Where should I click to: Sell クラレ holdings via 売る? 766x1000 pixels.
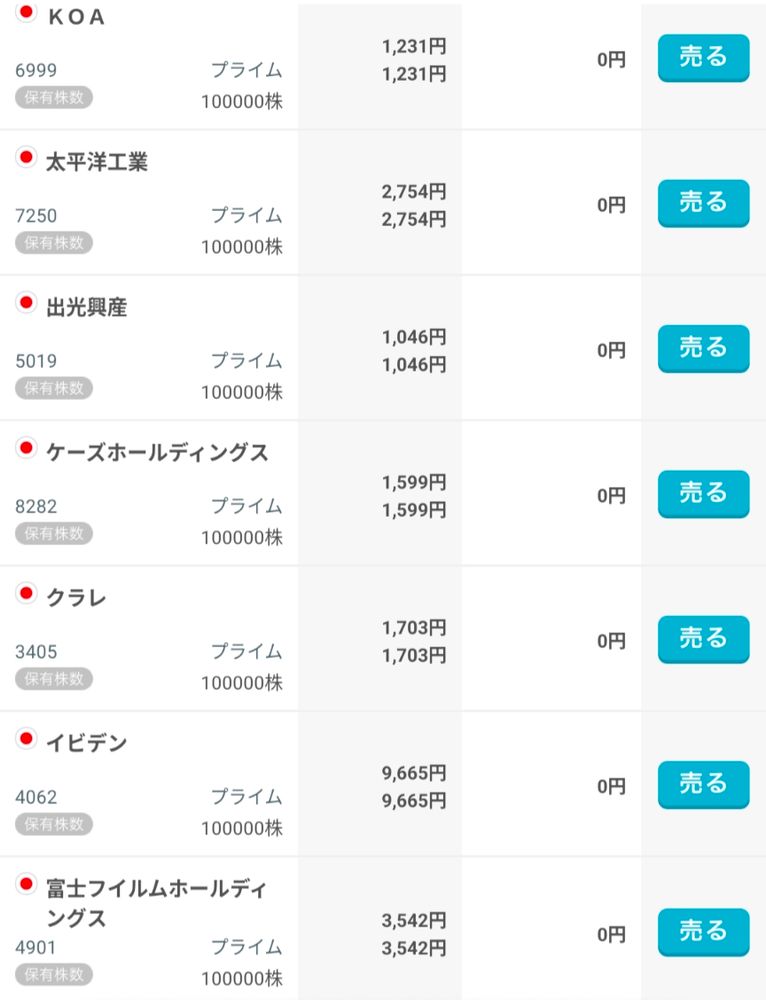click(703, 639)
